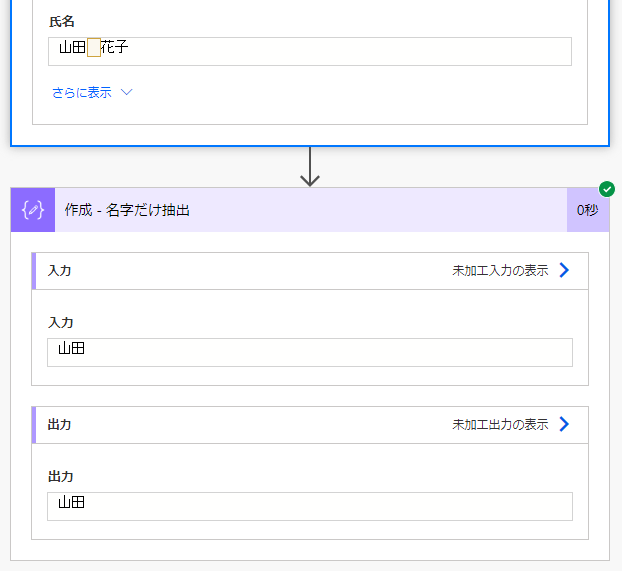
Task: Click the 0秒 duration label
Action: click(587, 210)
